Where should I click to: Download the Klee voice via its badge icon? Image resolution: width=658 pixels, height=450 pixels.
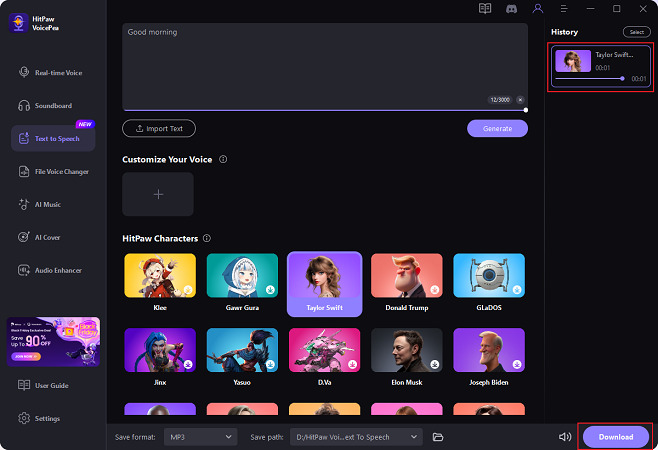tap(188, 290)
